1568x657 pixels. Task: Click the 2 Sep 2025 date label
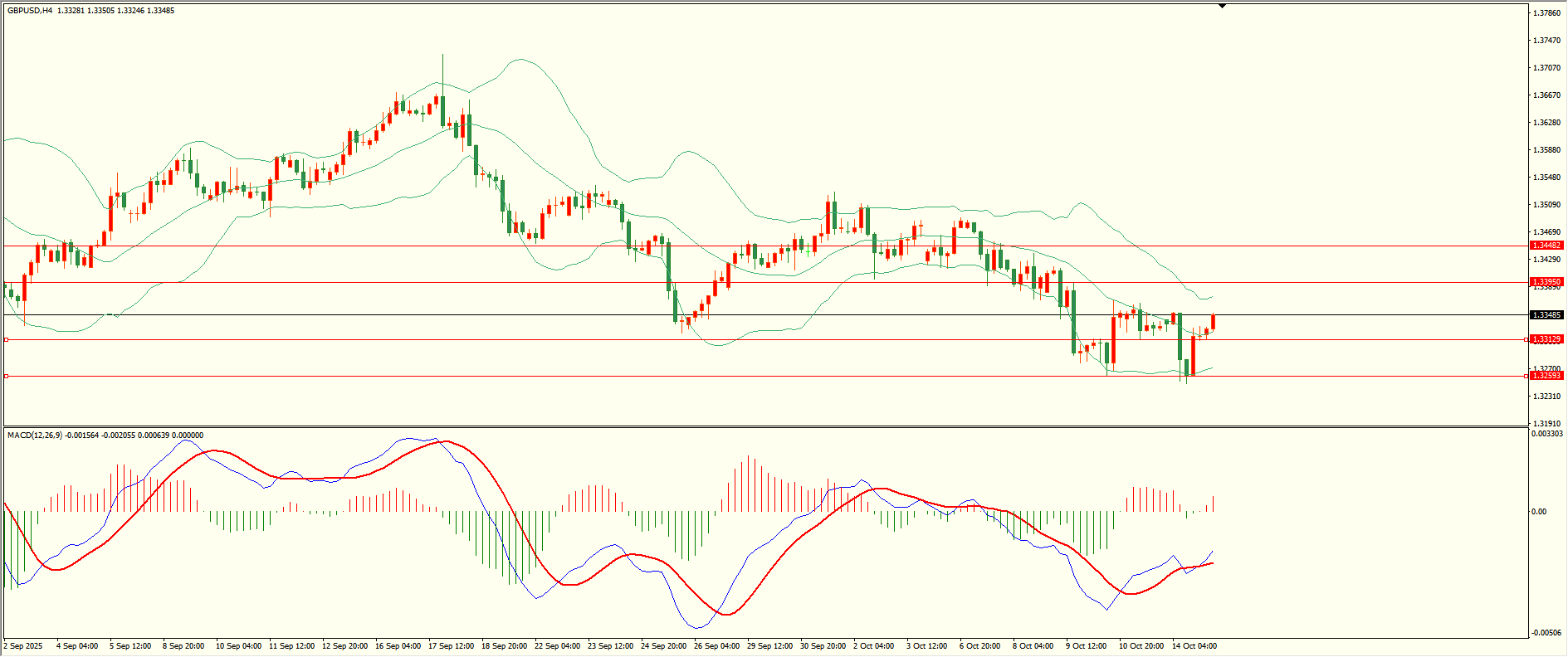point(23,646)
